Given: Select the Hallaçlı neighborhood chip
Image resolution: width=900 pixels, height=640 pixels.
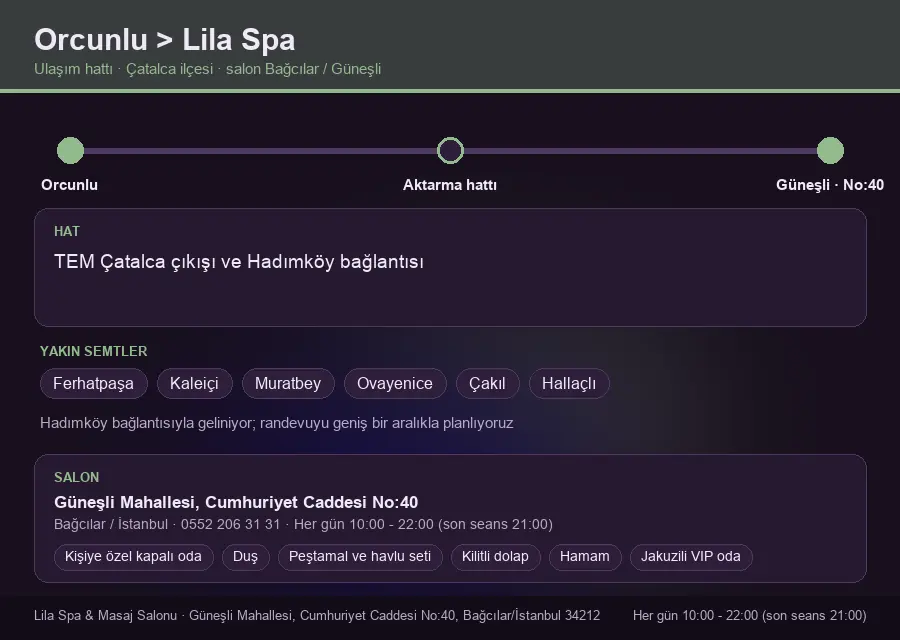Looking at the screenshot, I should (569, 383).
